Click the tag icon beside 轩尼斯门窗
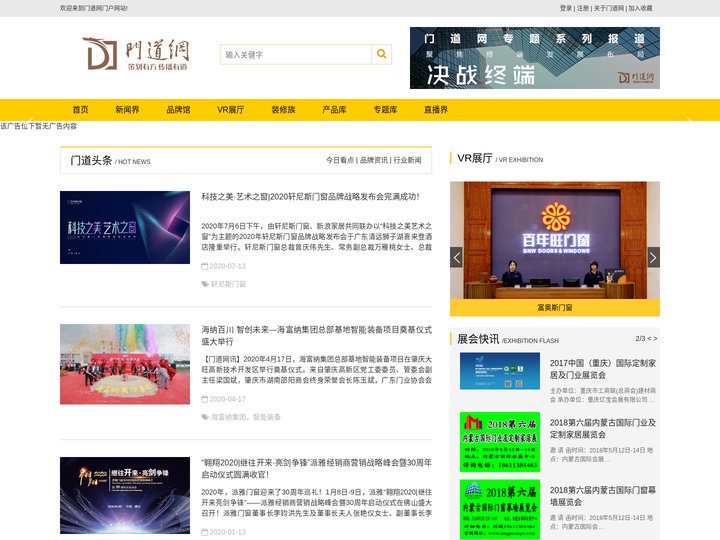 [205, 284]
